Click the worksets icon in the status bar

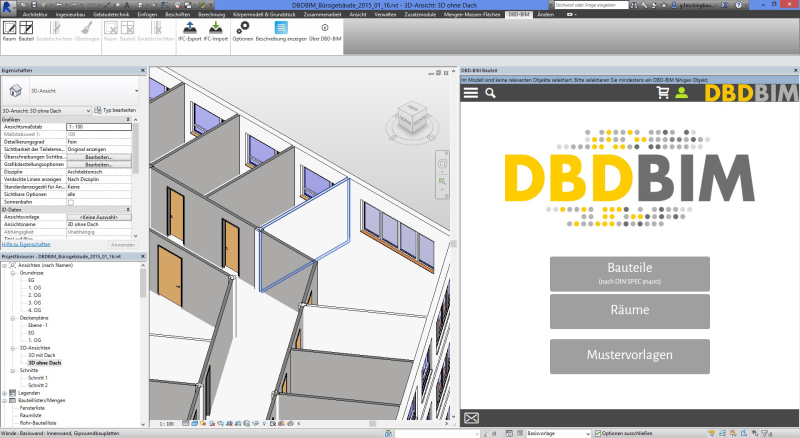[389, 433]
